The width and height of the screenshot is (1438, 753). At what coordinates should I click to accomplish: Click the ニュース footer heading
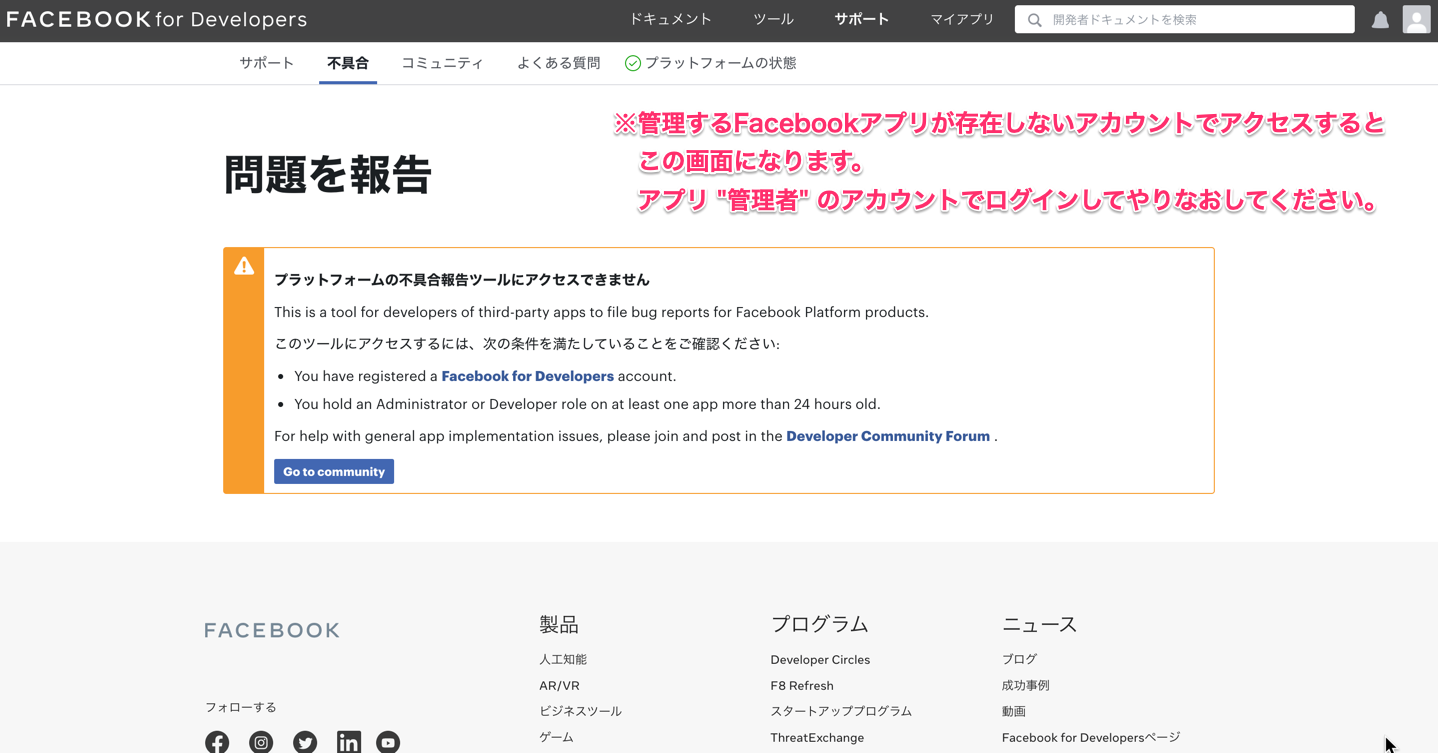click(x=1039, y=624)
